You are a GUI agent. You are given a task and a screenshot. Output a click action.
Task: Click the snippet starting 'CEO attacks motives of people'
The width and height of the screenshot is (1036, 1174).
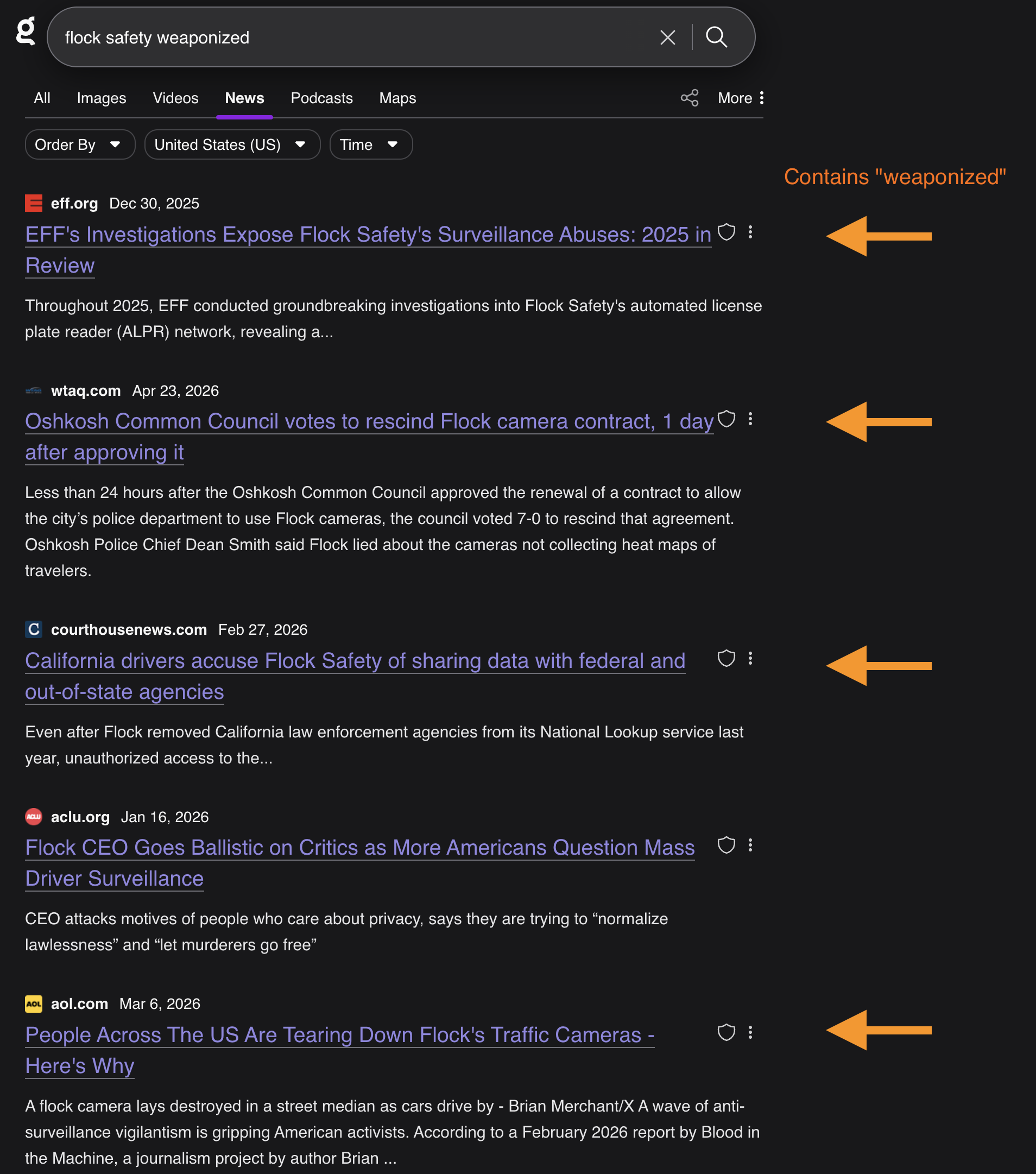click(346, 932)
